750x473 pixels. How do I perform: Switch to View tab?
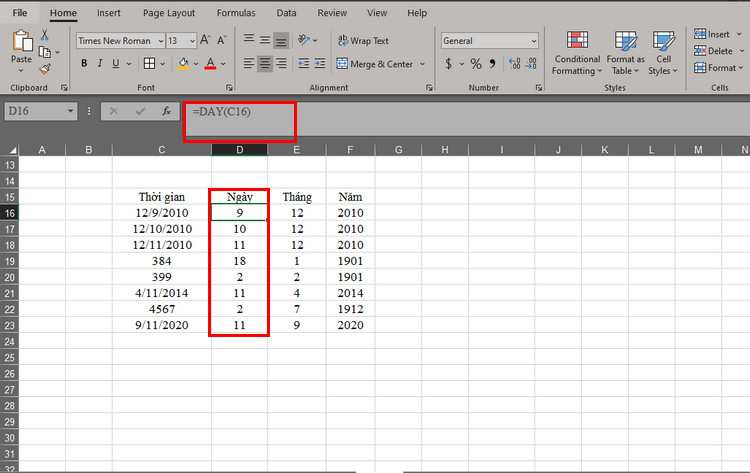pos(377,13)
